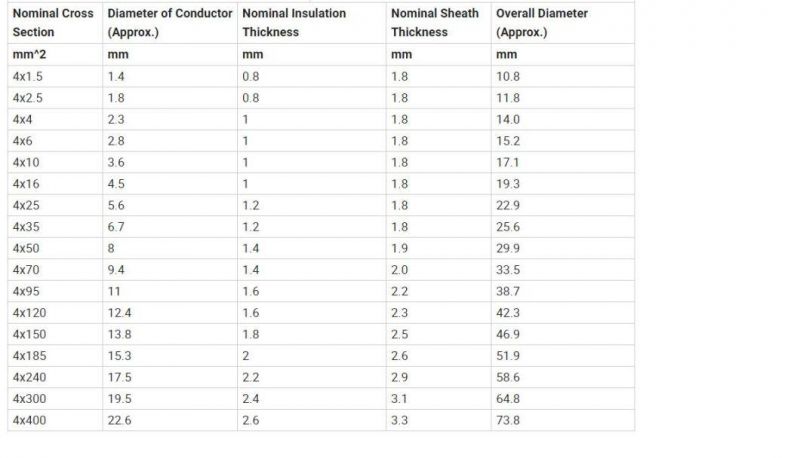
Task: Click the 12.4 conductor diameter value
Action: coord(169,313)
